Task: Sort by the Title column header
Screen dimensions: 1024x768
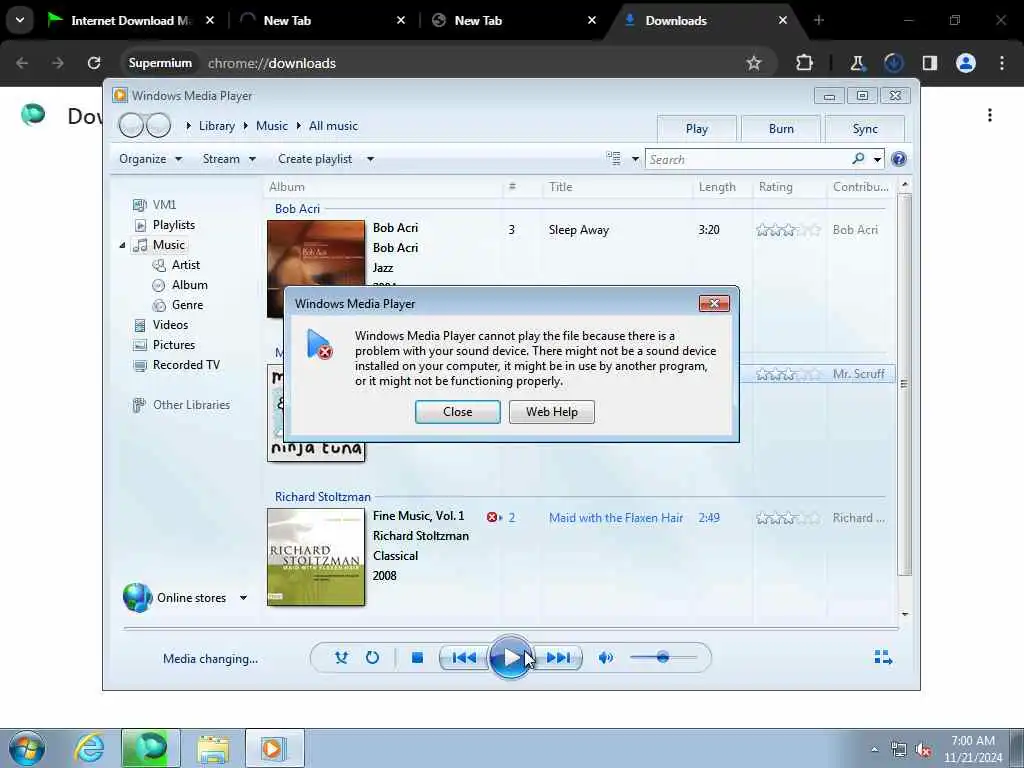Action: (x=560, y=187)
